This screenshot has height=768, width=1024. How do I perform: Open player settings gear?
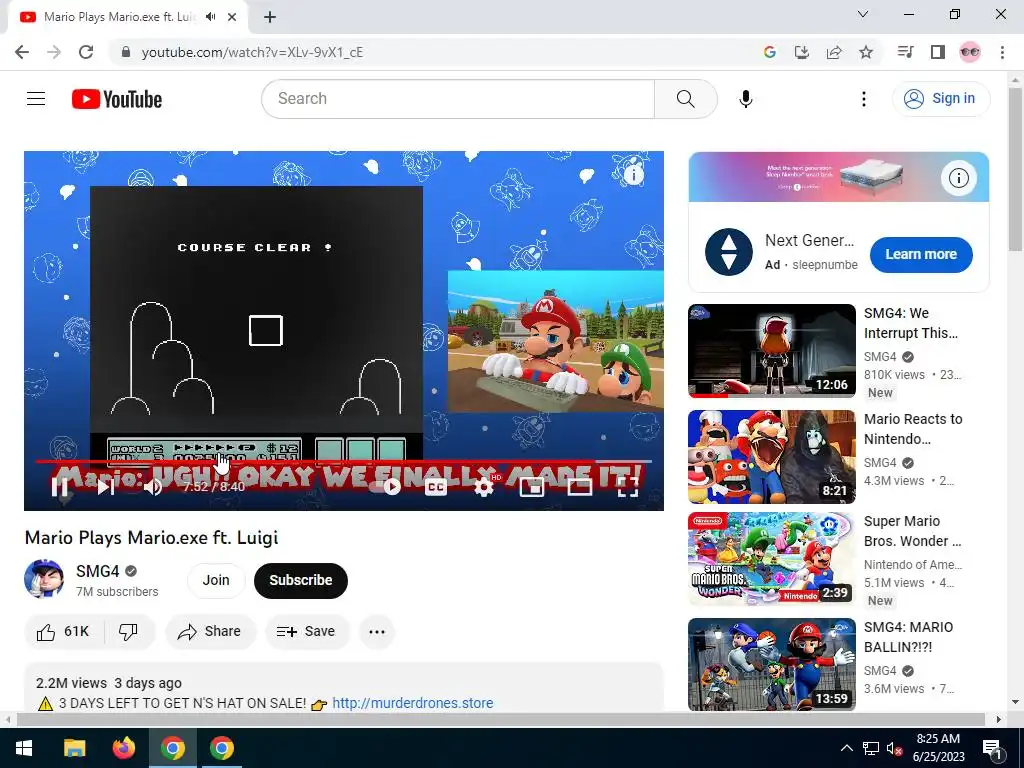(x=483, y=487)
